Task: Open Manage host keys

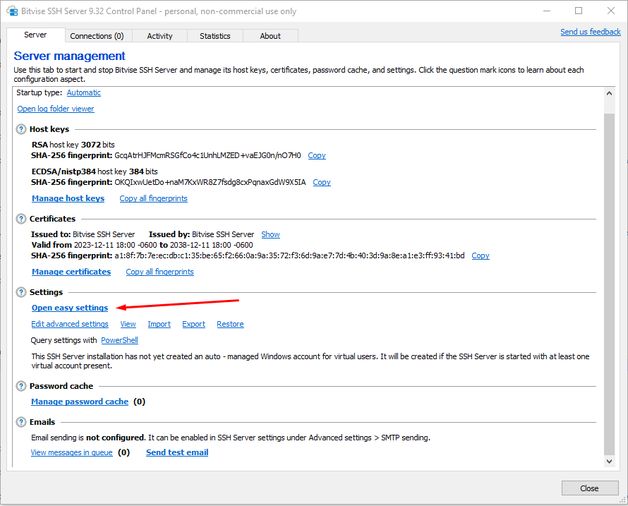Action: (x=68, y=199)
